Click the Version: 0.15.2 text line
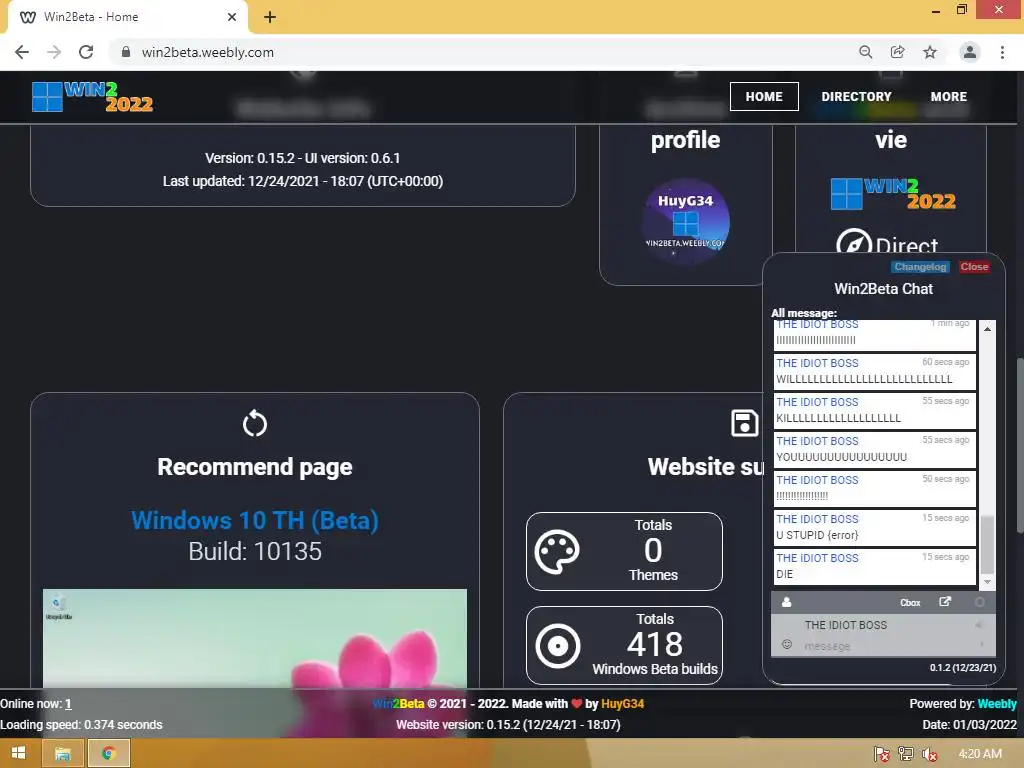Screen dimensions: 1024x768 [x=302, y=158]
